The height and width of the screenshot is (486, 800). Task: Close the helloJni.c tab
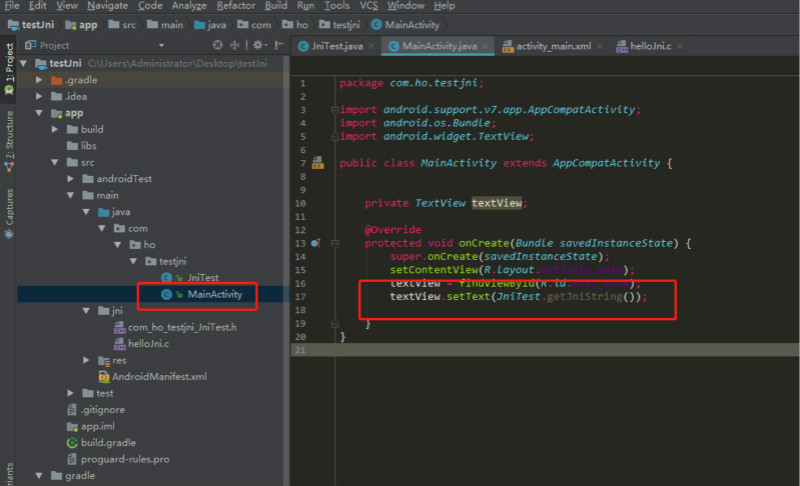coord(680,46)
